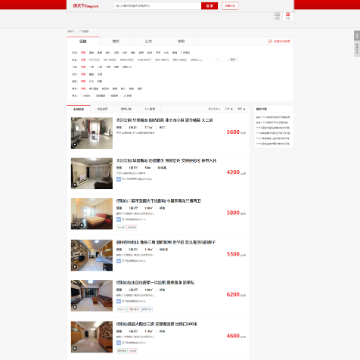The width and height of the screenshot is (360, 360).
Task: Open the first listing's living room photo
Action: point(92,133)
